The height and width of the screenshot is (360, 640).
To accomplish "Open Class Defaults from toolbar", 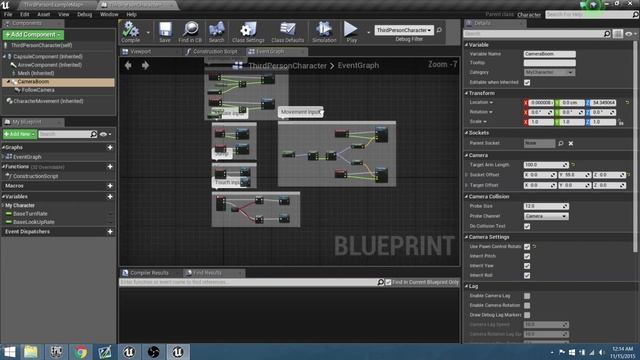I will (287, 31).
